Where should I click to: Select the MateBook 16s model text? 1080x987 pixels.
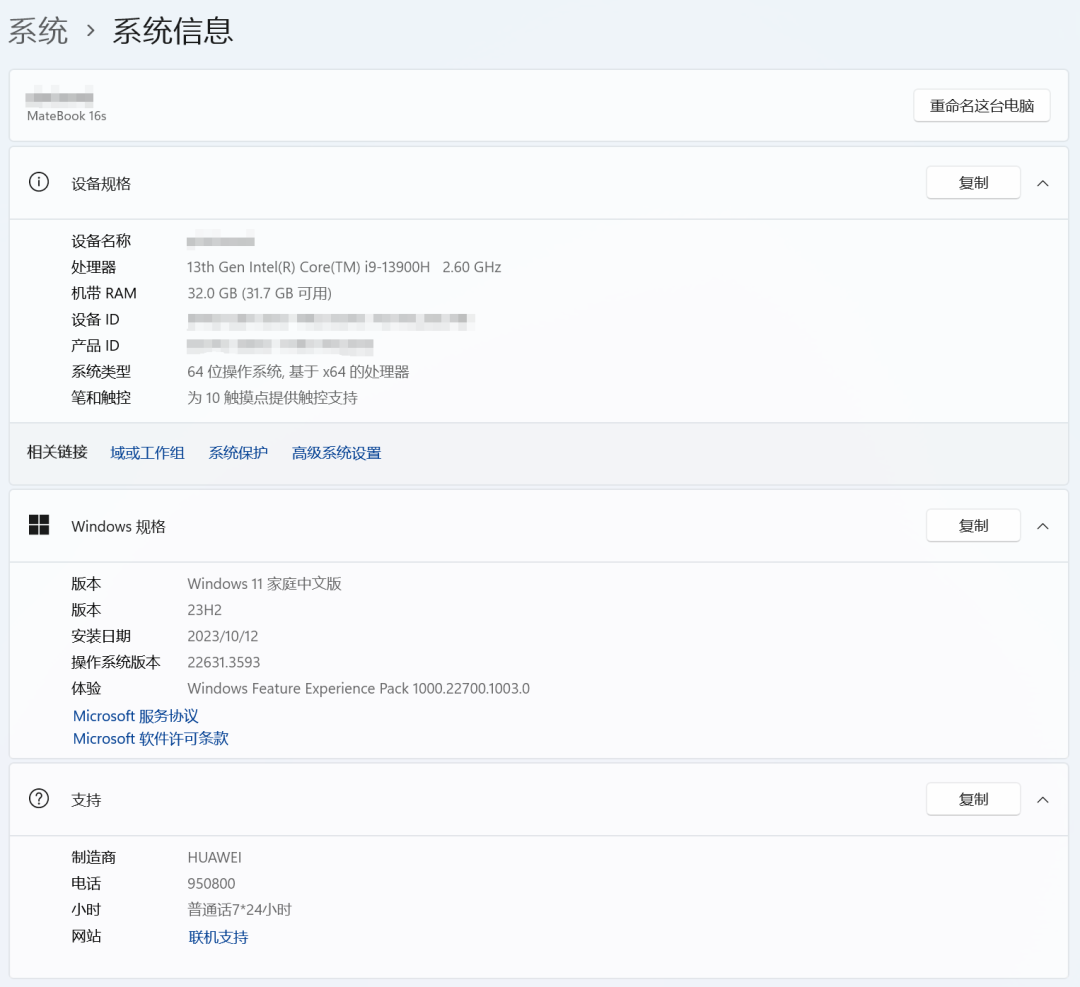pos(67,116)
